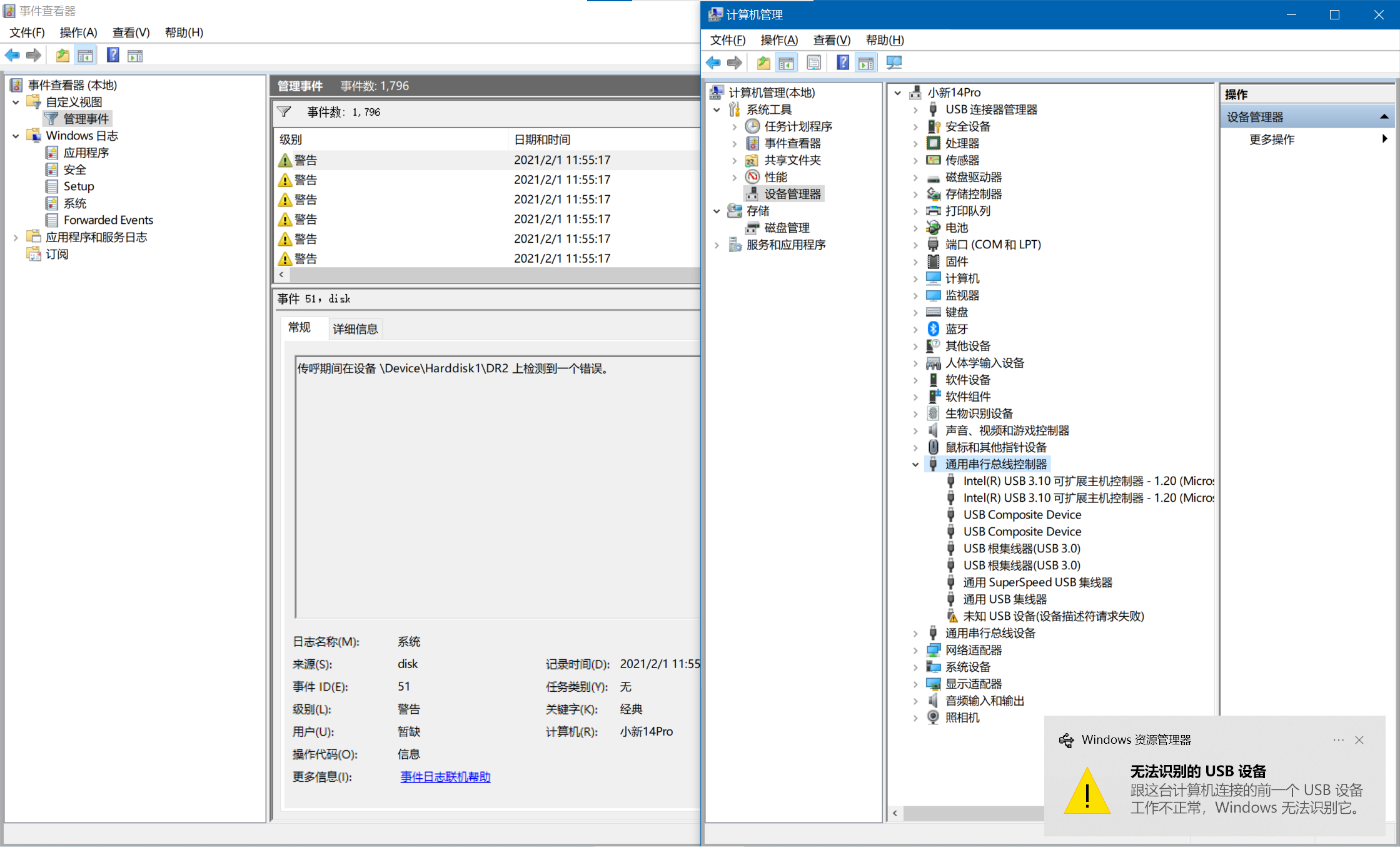This screenshot has width=1400, height=847.
Task: Expand 服务和应用程序 node
Action: [717, 245]
